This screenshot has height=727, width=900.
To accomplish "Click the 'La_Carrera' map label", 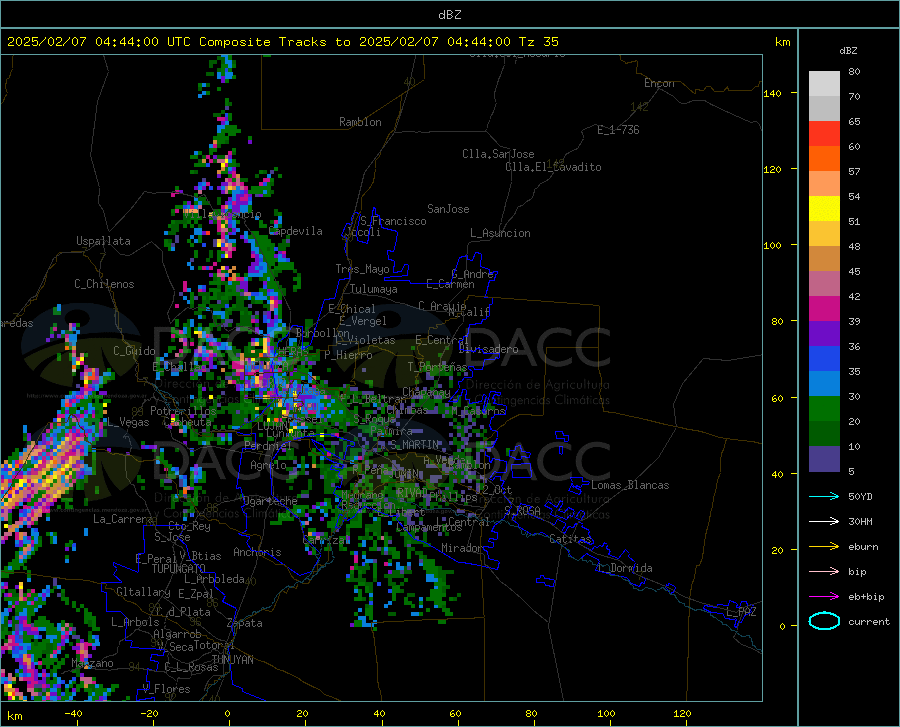I will (123, 519).
